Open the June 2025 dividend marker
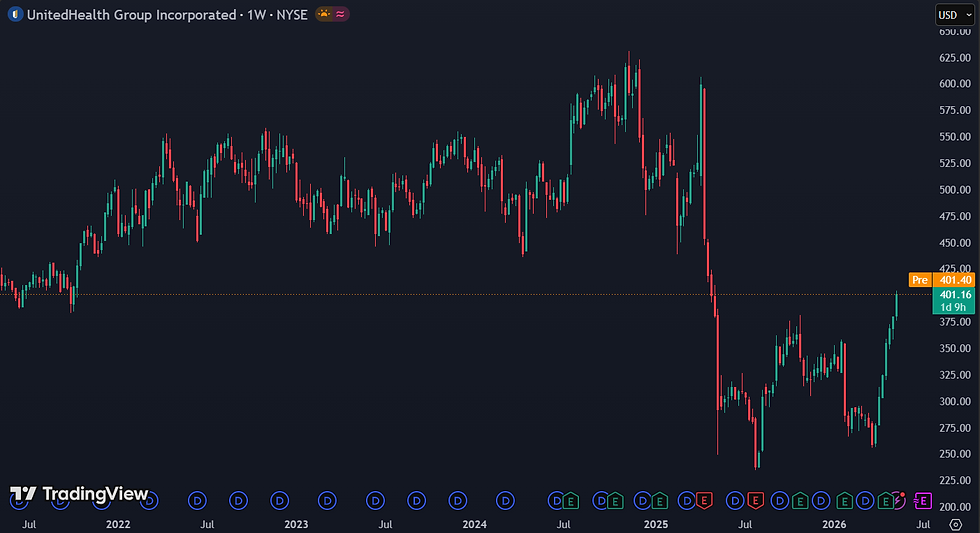The width and height of the screenshot is (980, 533). [735, 501]
